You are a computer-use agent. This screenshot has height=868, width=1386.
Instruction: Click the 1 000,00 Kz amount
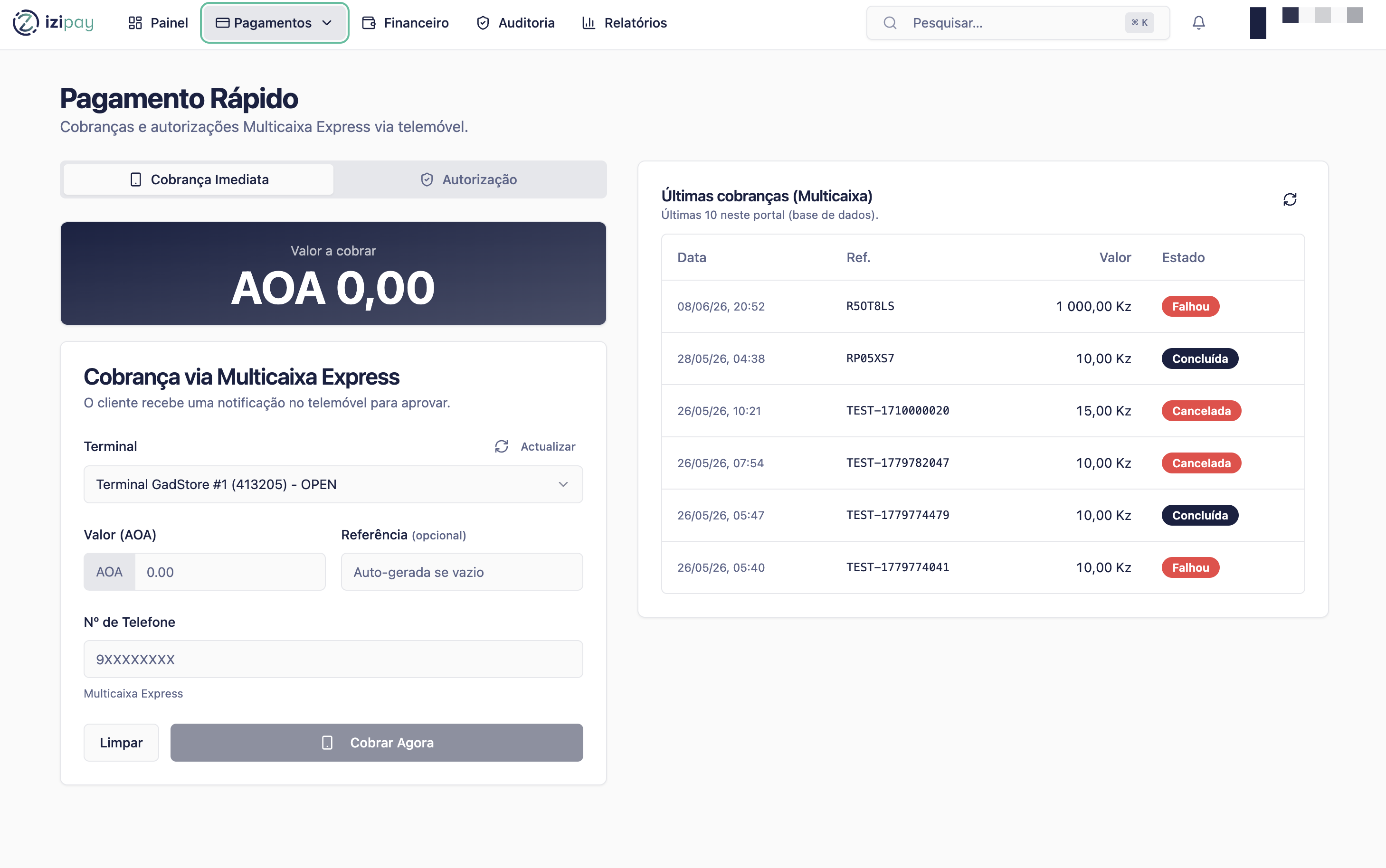pyautogui.click(x=1093, y=307)
